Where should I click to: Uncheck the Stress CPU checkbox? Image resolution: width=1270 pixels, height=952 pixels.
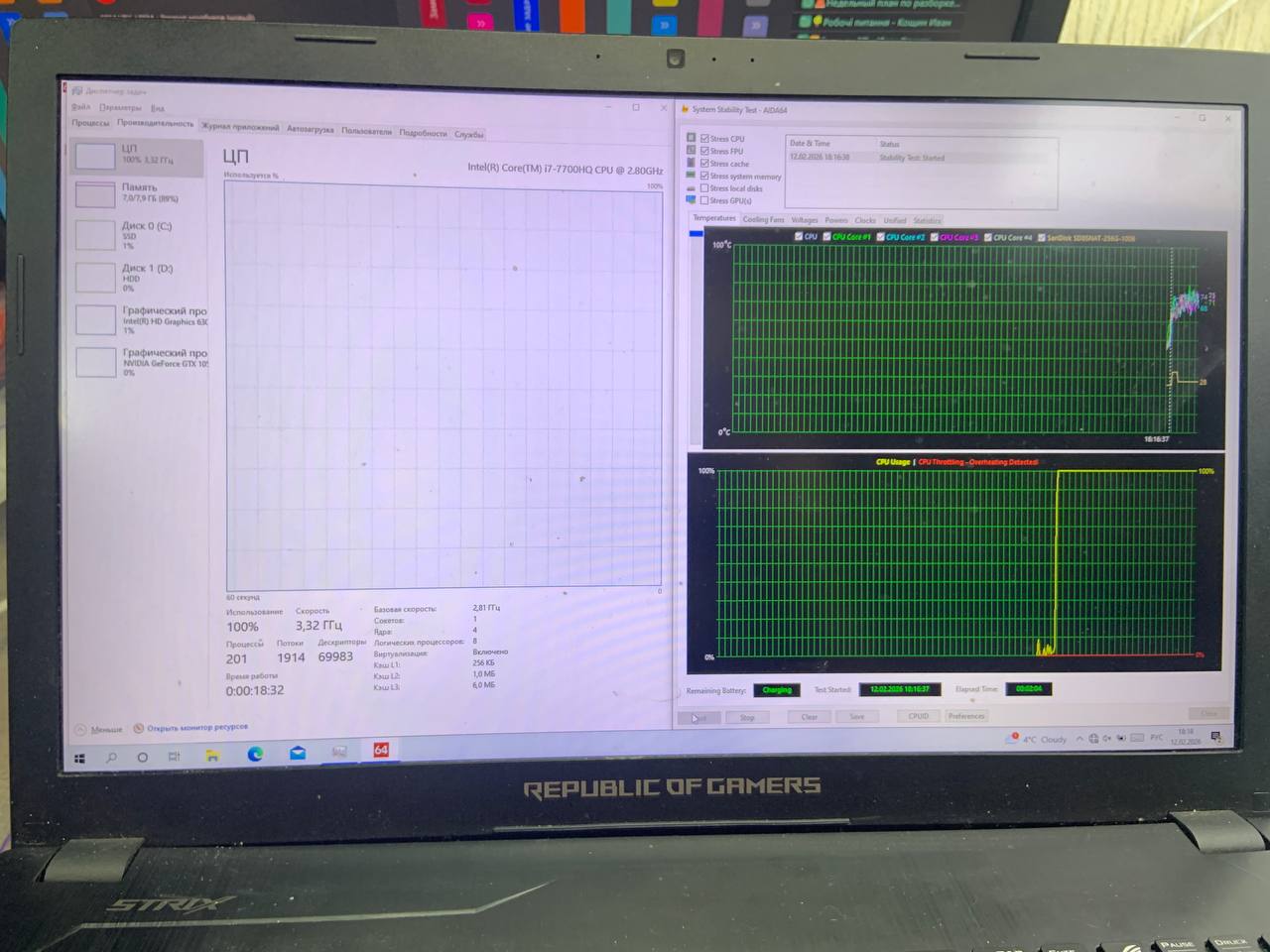coord(704,139)
